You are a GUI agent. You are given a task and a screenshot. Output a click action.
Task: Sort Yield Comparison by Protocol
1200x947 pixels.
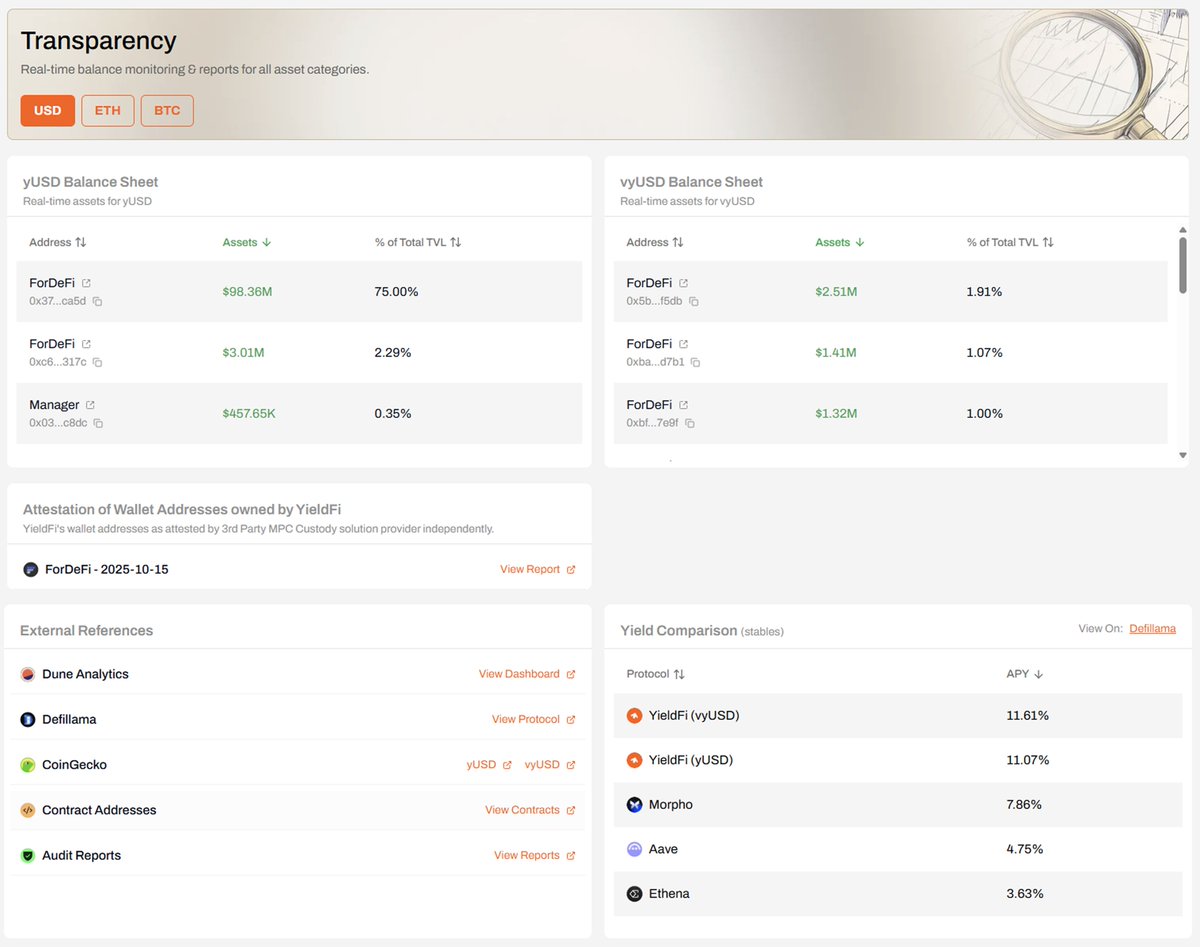[656, 674]
